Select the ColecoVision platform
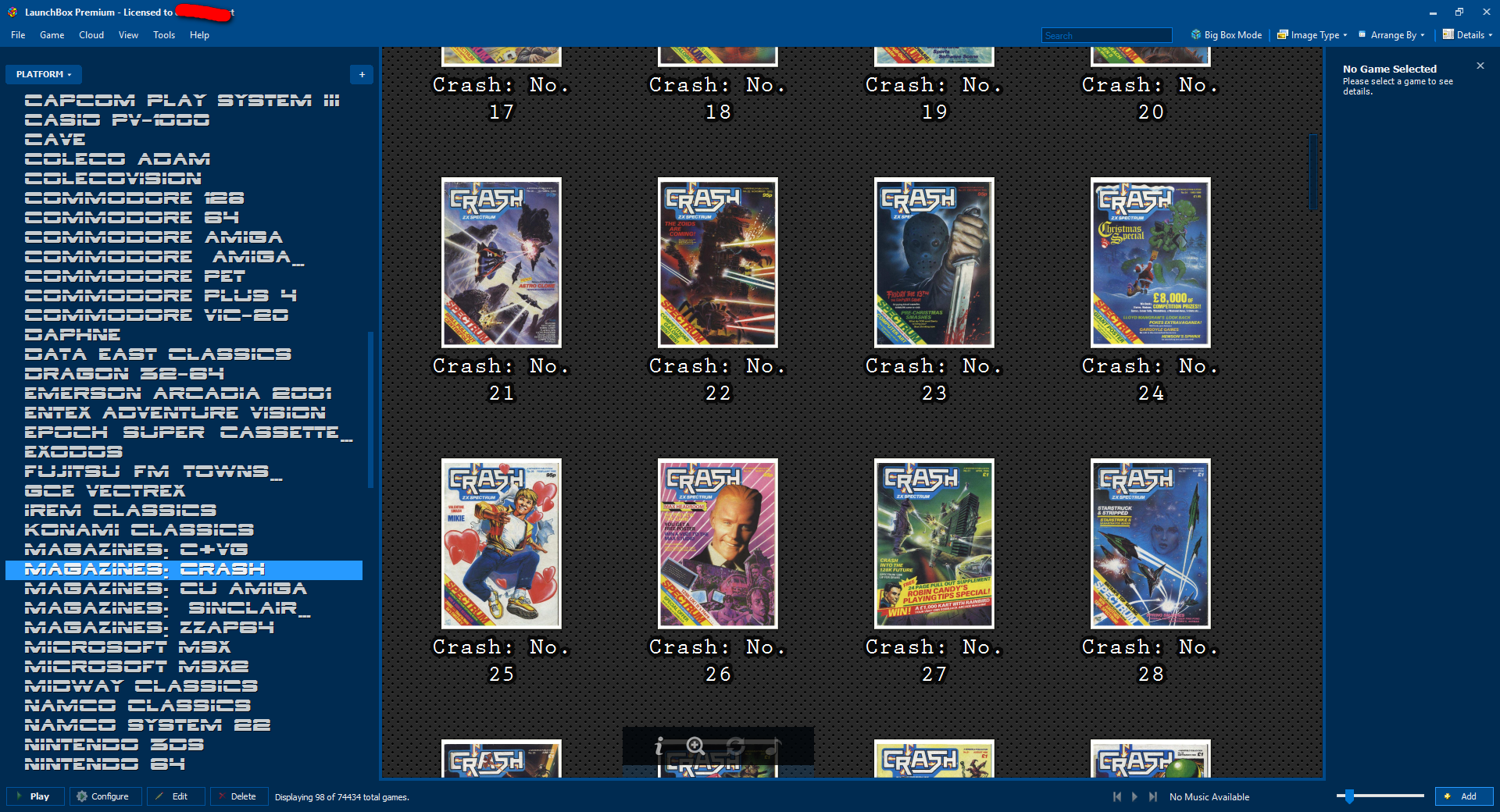 113,179
